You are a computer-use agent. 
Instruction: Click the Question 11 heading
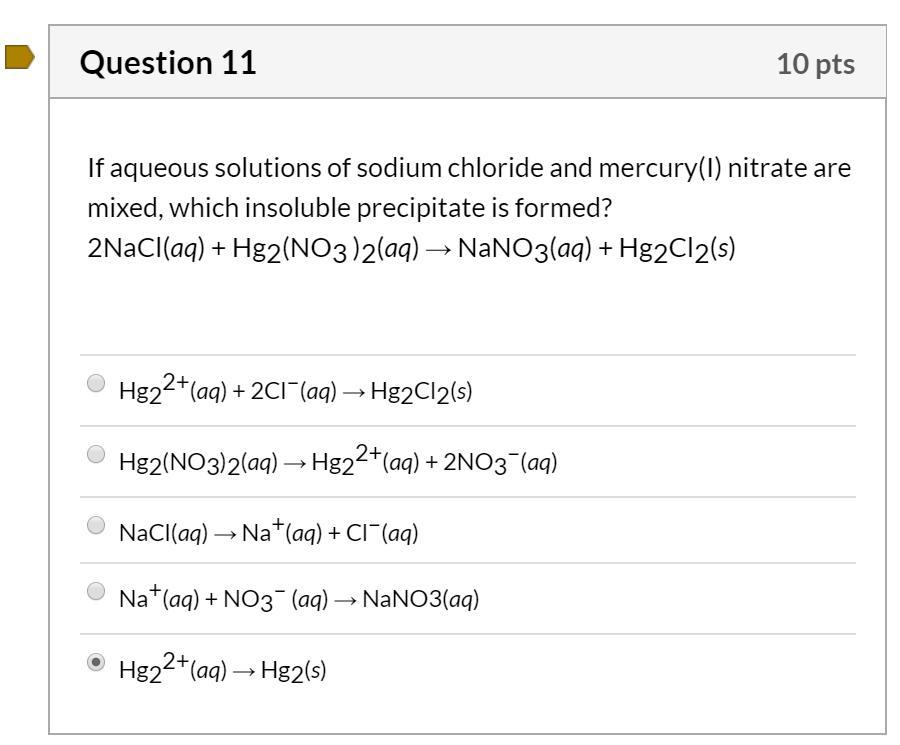[168, 64]
